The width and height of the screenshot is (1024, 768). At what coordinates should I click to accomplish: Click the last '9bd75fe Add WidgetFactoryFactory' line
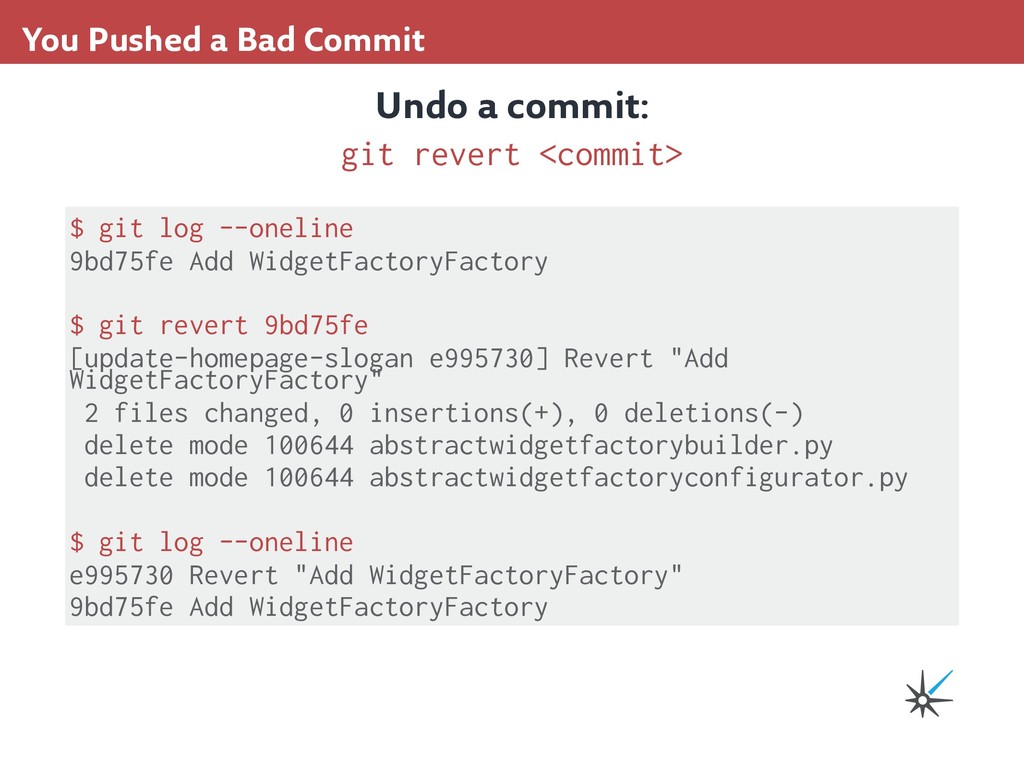308,607
